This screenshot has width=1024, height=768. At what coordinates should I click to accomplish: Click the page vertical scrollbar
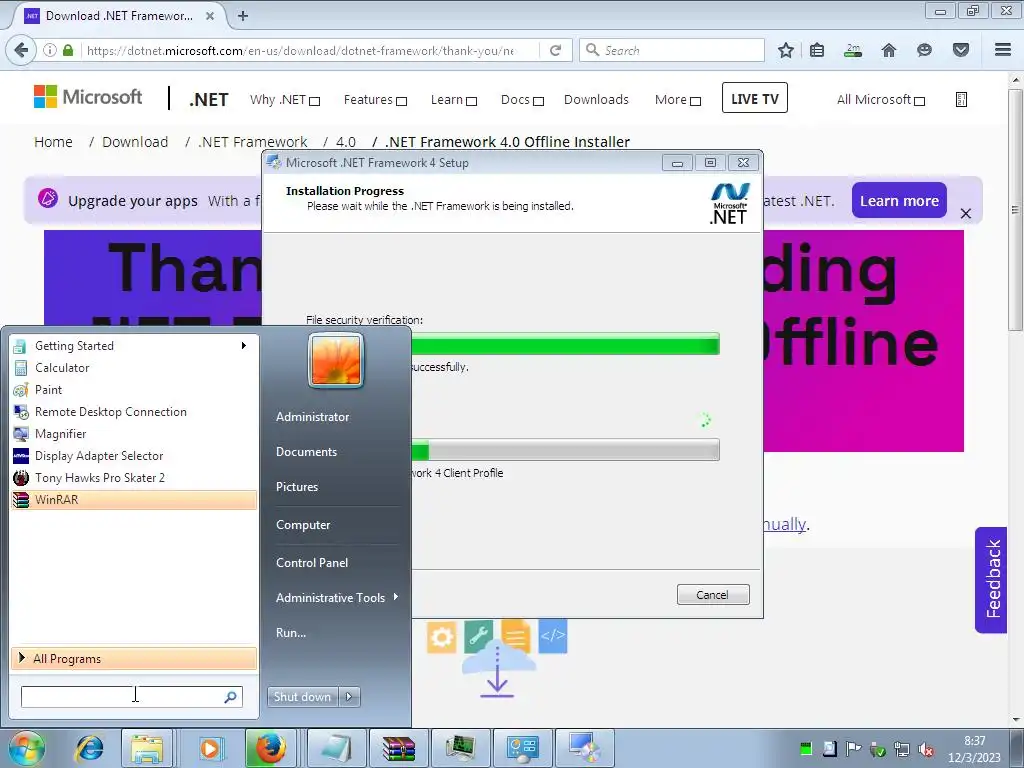point(1015,210)
